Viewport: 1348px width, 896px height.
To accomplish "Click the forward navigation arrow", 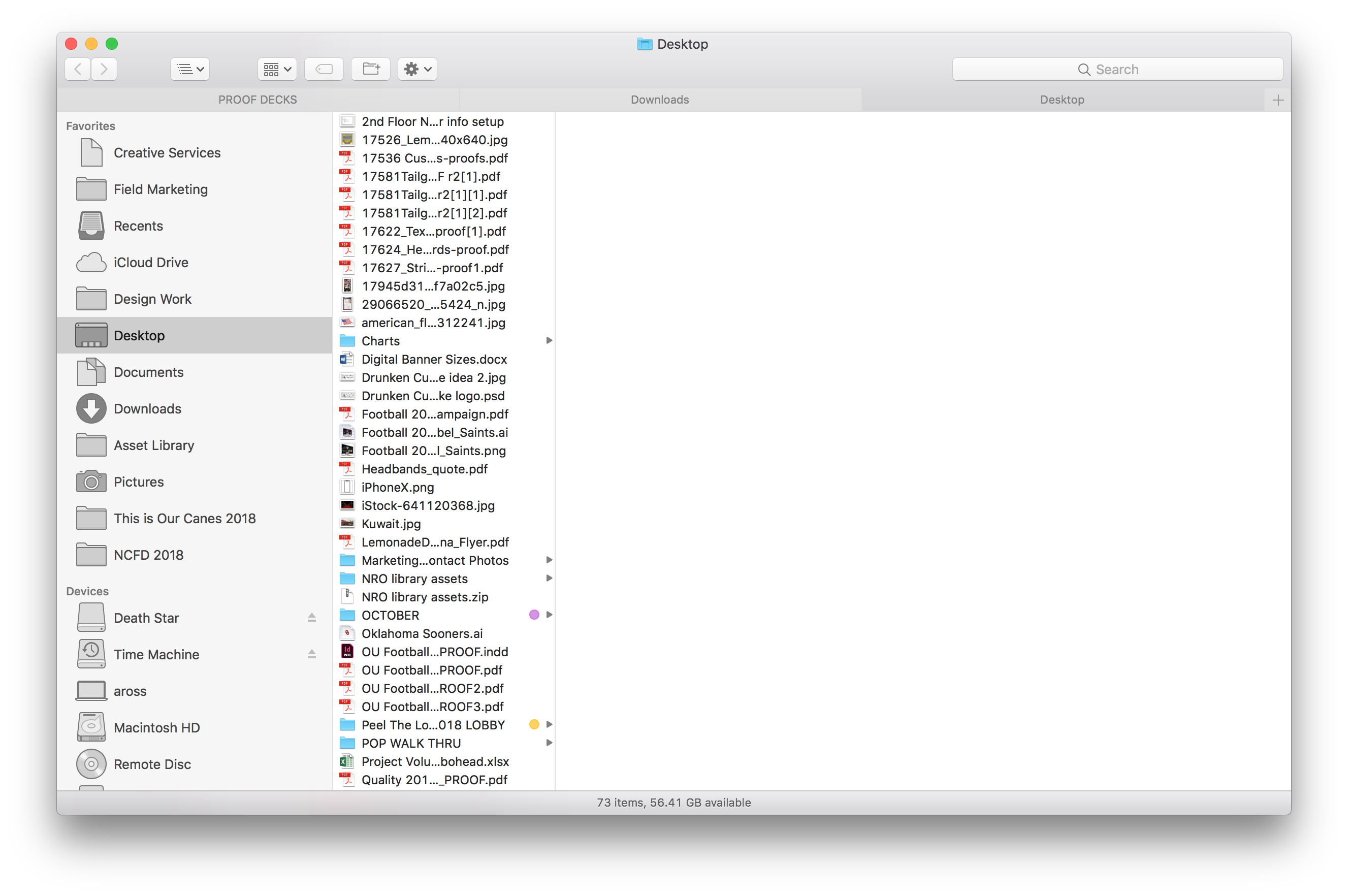I will 104,69.
